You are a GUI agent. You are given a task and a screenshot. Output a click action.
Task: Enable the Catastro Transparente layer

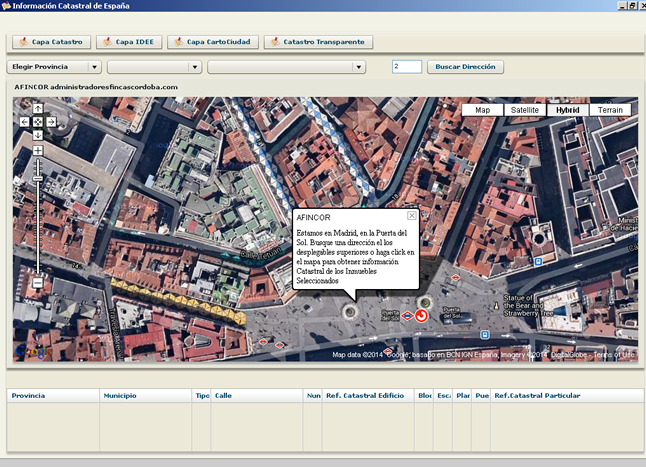(318, 42)
